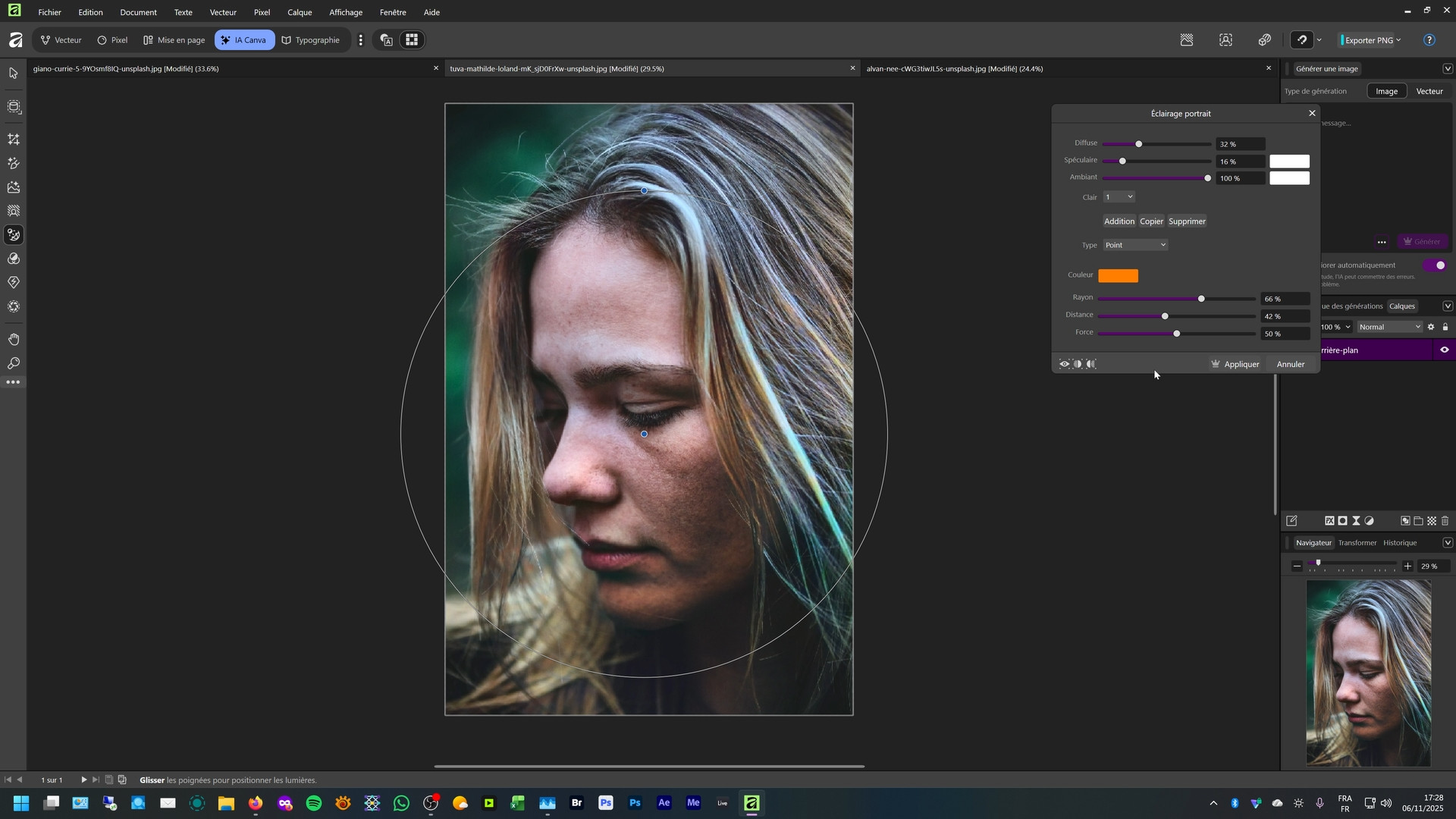Click the Addition light button
1456x819 pixels.
coord(1119,221)
